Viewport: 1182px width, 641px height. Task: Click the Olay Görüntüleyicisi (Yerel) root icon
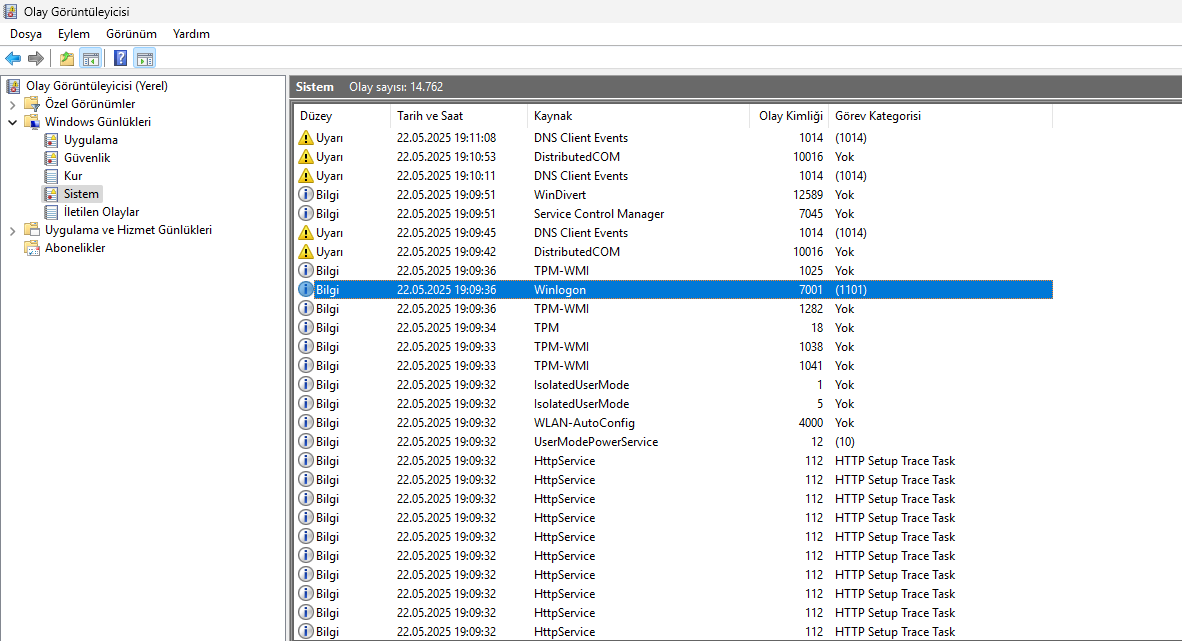click(x=13, y=86)
